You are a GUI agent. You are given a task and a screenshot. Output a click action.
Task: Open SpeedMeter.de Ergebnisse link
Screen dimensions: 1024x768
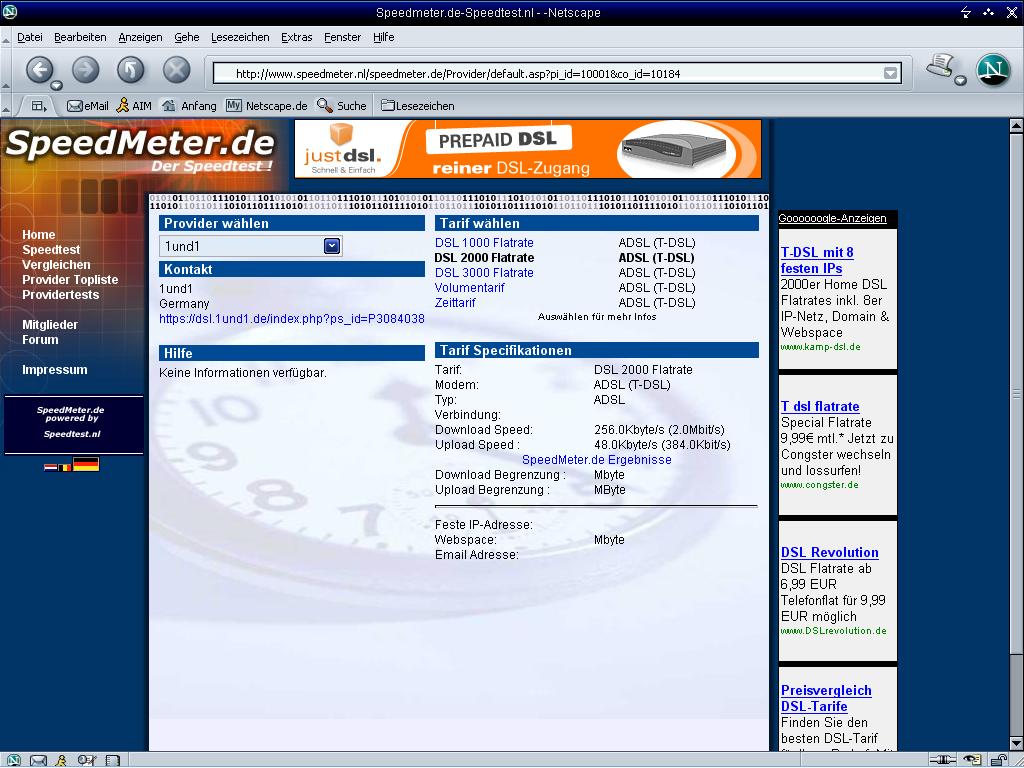(596, 460)
